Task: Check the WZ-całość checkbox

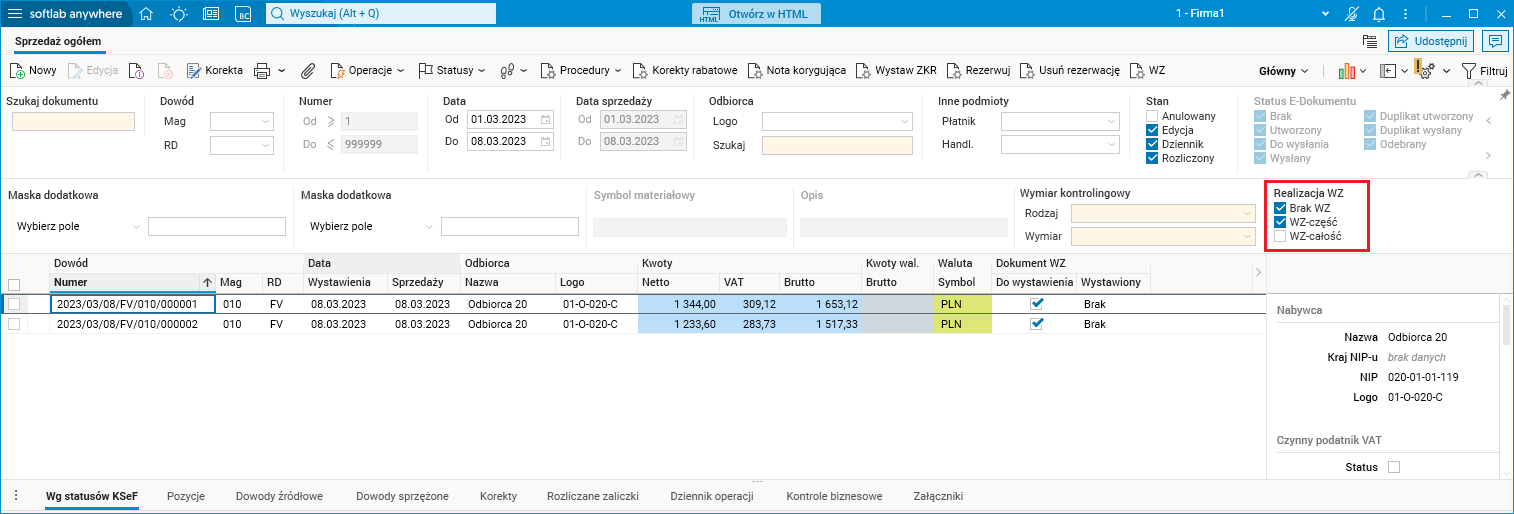Action: 1280,237
